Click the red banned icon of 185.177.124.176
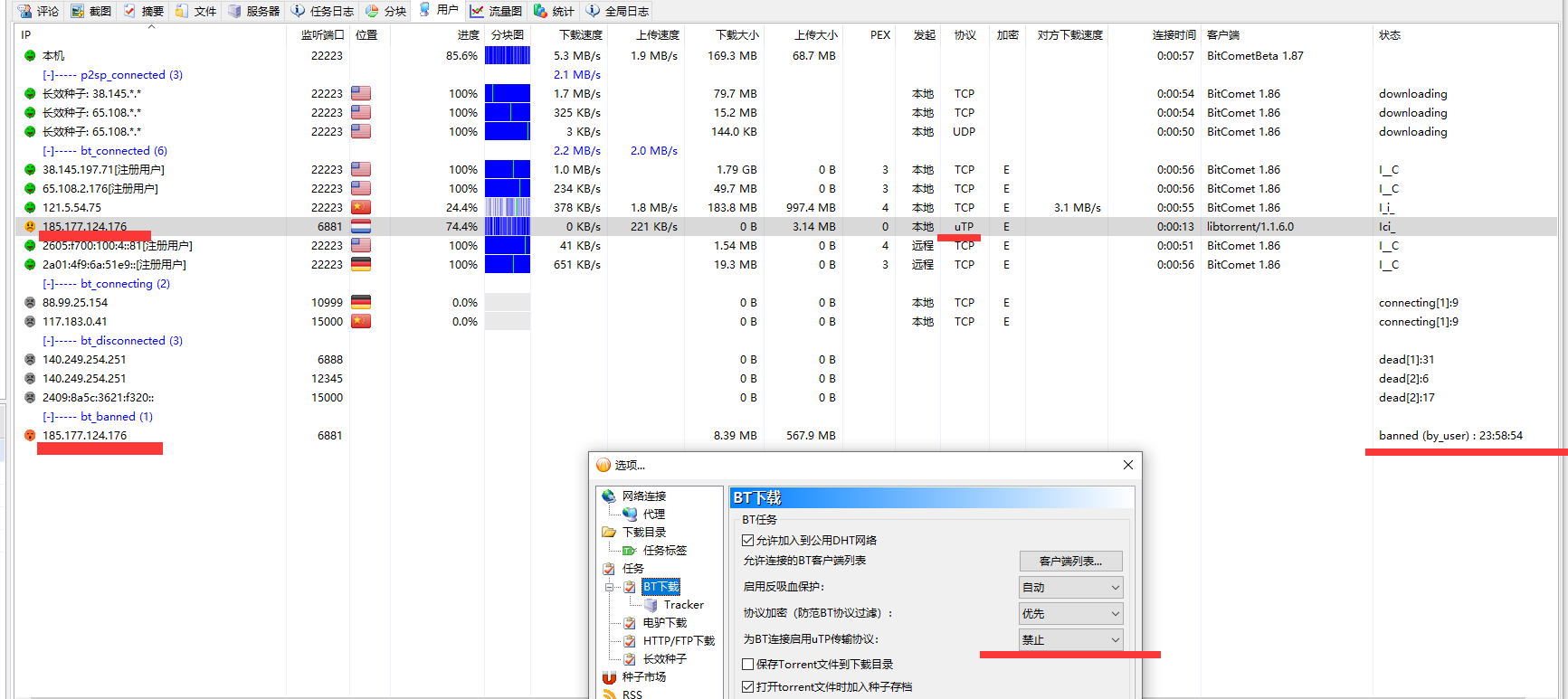The image size is (1568, 699). click(x=30, y=436)
